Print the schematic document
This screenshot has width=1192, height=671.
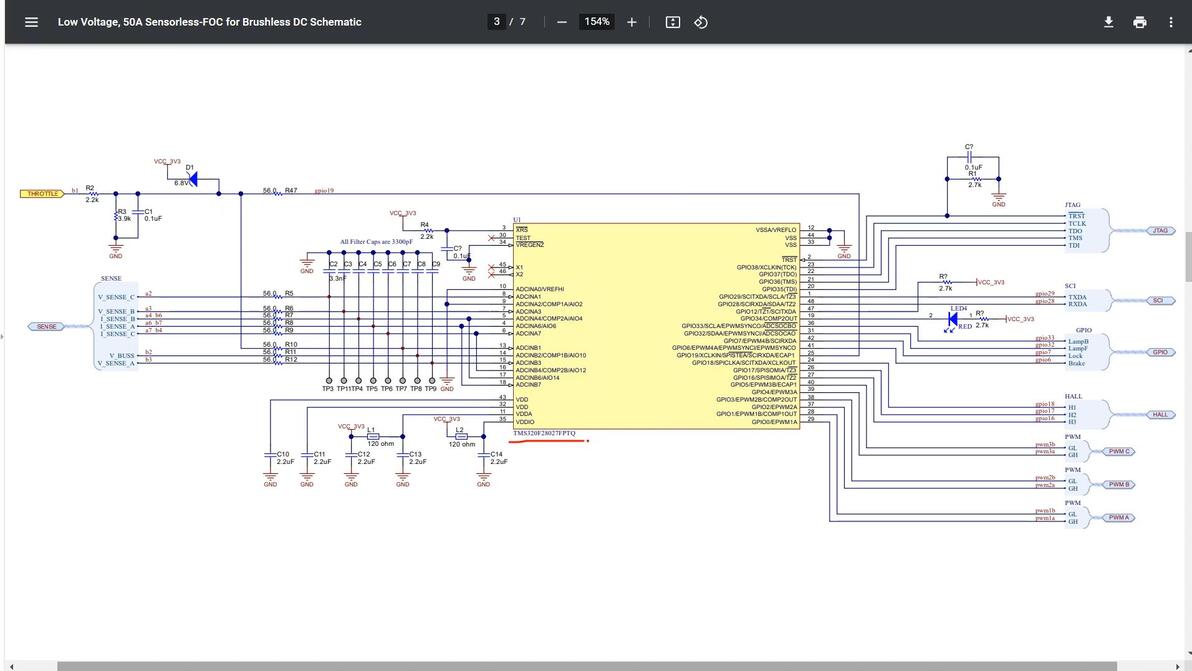[x=1140, y=22]
